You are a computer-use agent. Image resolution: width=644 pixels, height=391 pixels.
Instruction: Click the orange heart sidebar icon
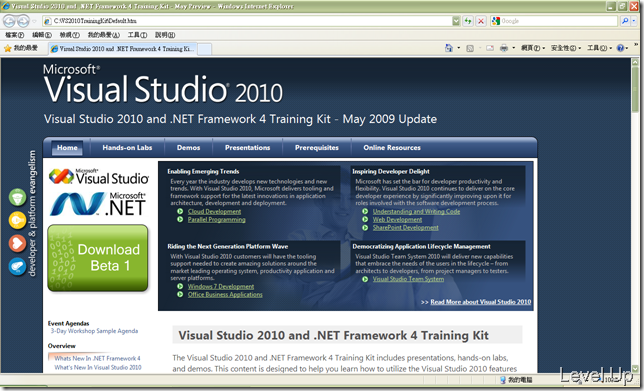pyautogui.click(x=17, y=243)
